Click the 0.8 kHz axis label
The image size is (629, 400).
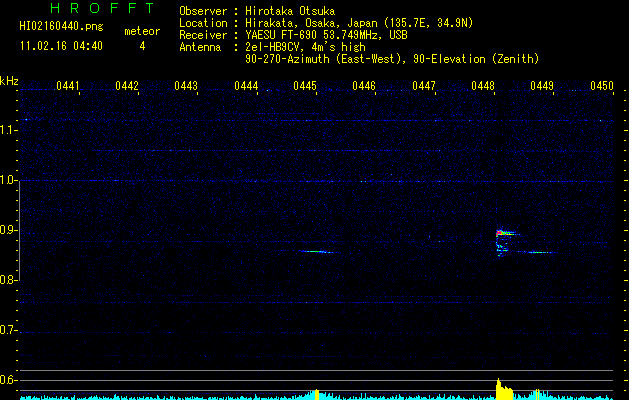tap(9, 280)
